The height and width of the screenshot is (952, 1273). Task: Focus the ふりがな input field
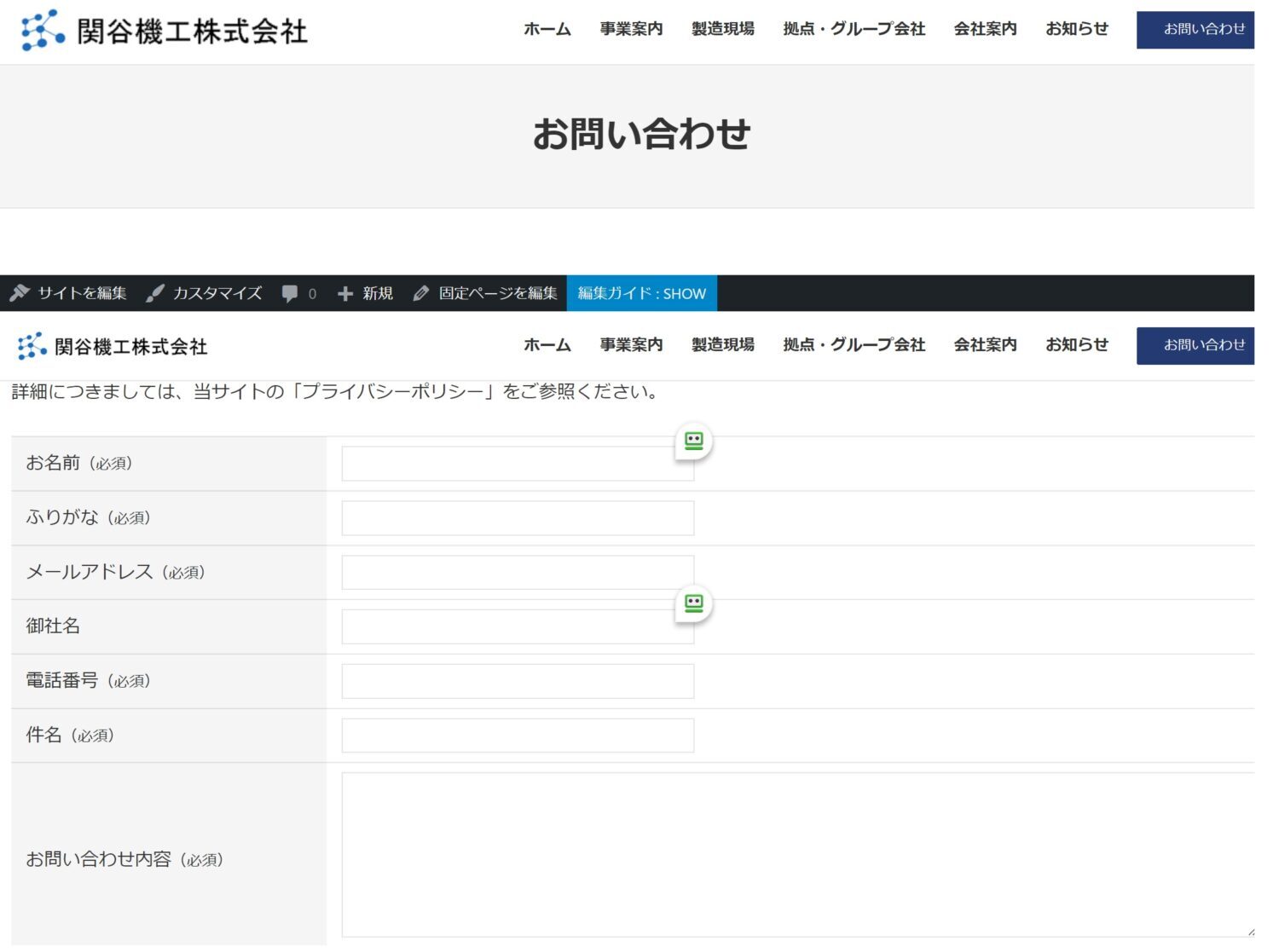pos(518,518)
